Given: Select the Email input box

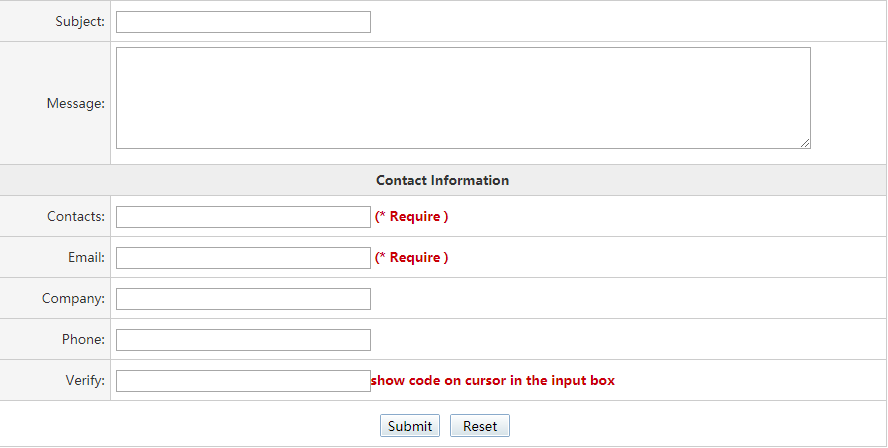Looking at the screenshot, I should (243, 258).
